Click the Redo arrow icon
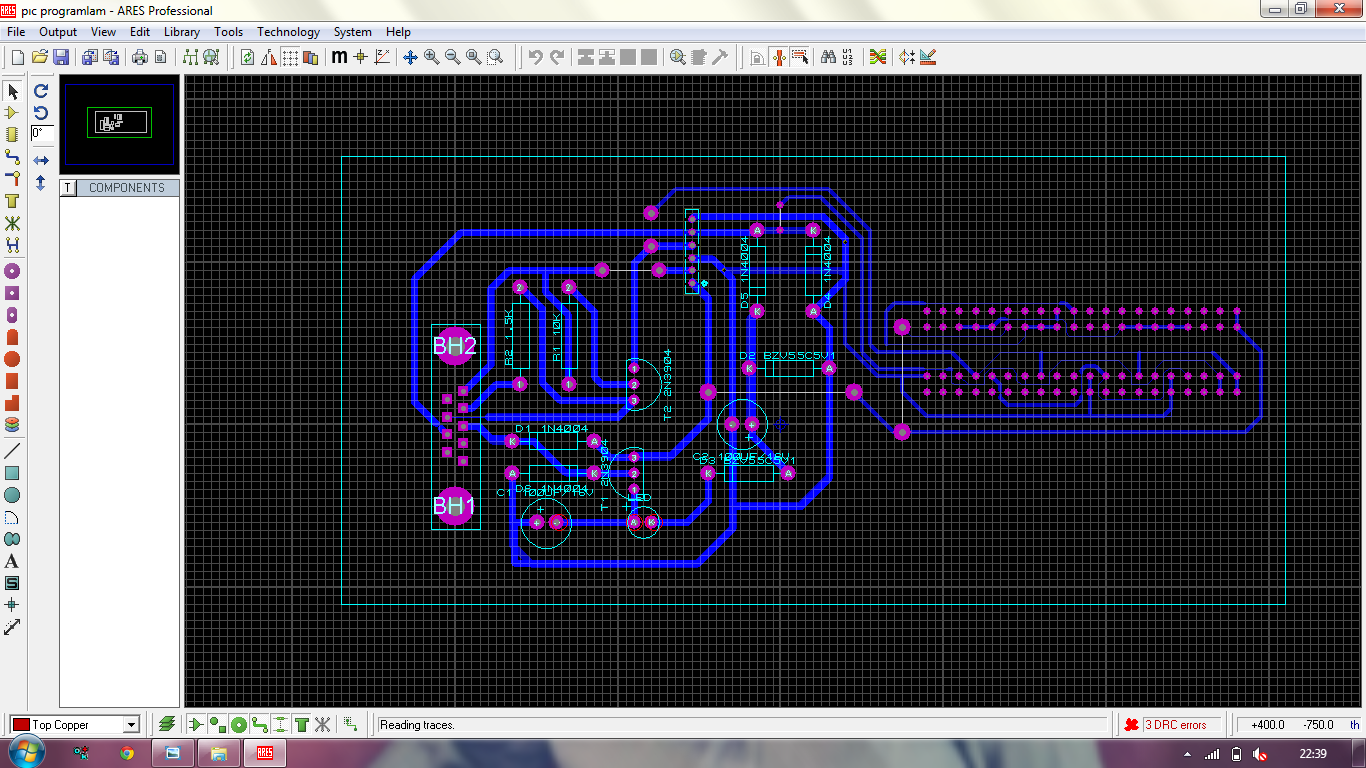 [x=557, y=57]
